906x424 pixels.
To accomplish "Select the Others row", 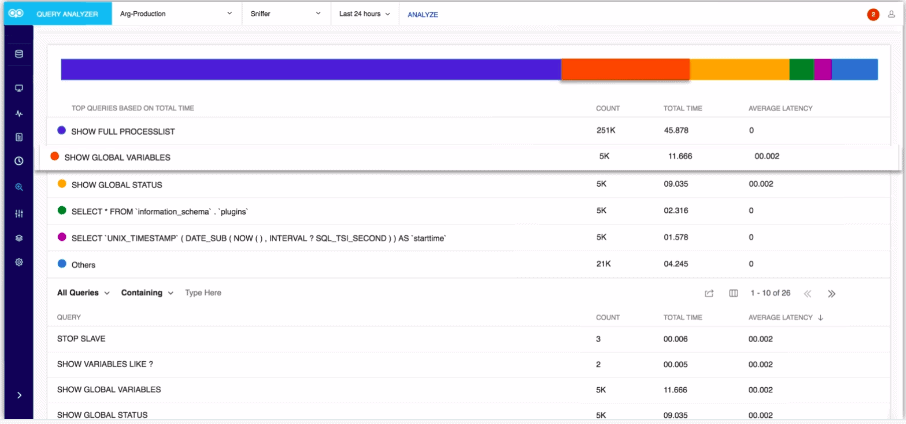I will 469,264.
